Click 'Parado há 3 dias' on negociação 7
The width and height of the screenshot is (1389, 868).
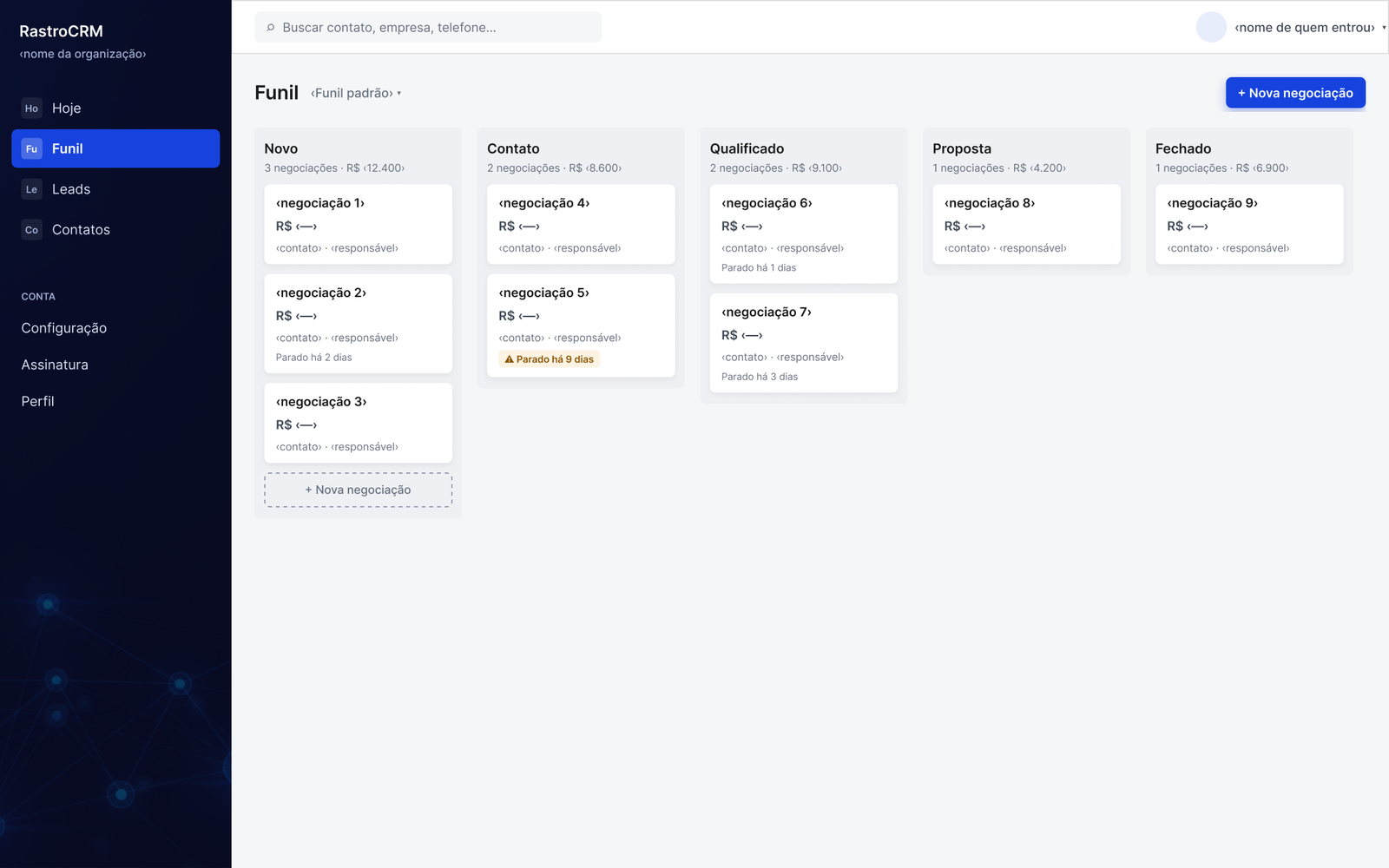(760, 377)
